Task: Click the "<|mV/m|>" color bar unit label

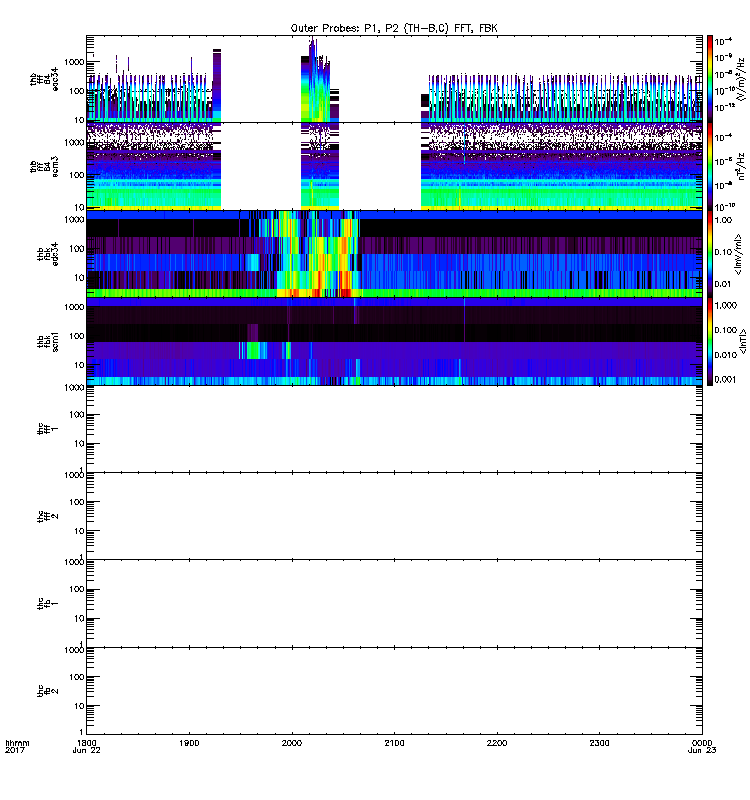Action: pos(738,254)
